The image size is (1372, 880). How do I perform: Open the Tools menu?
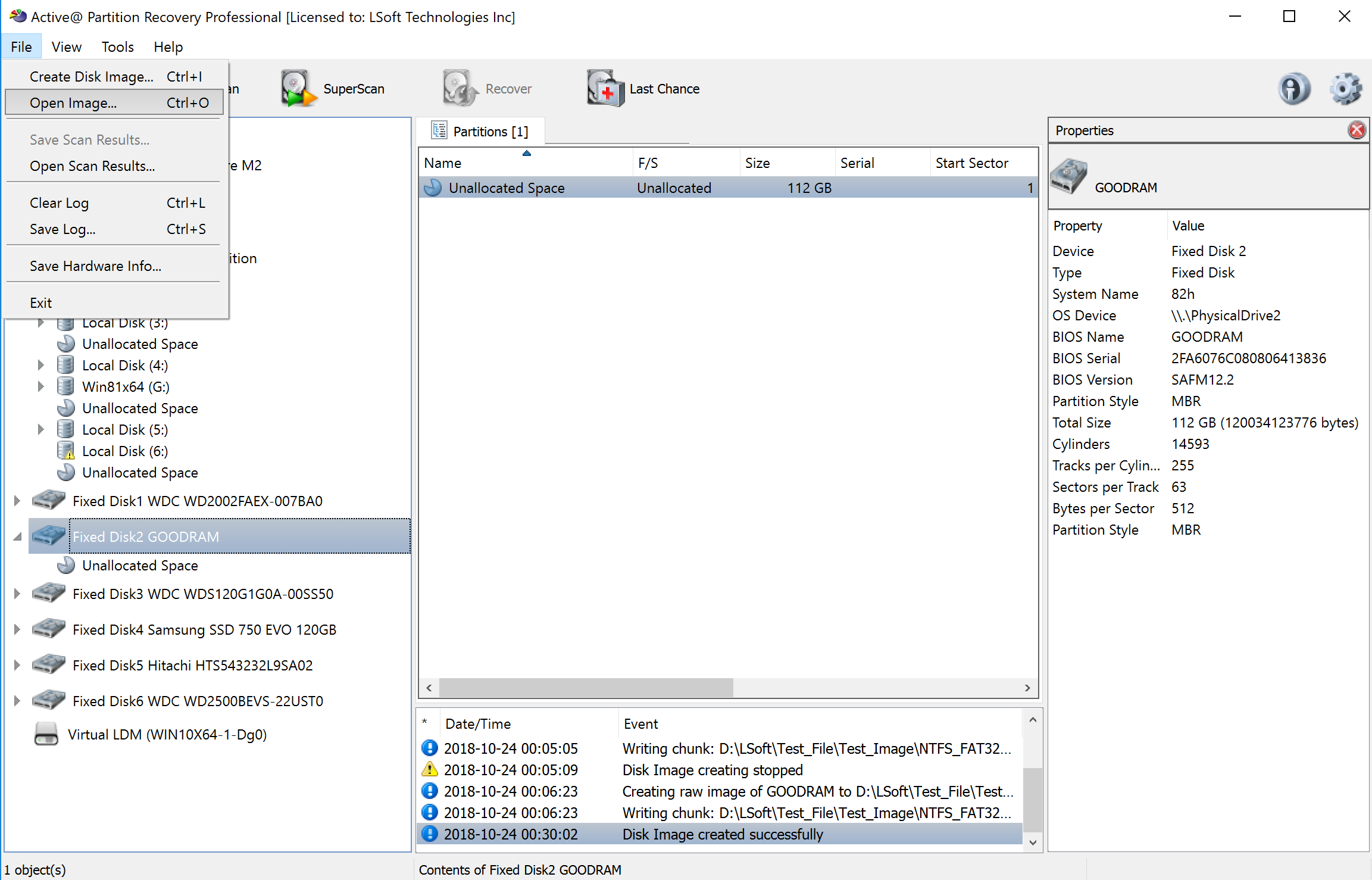(117, 46)
